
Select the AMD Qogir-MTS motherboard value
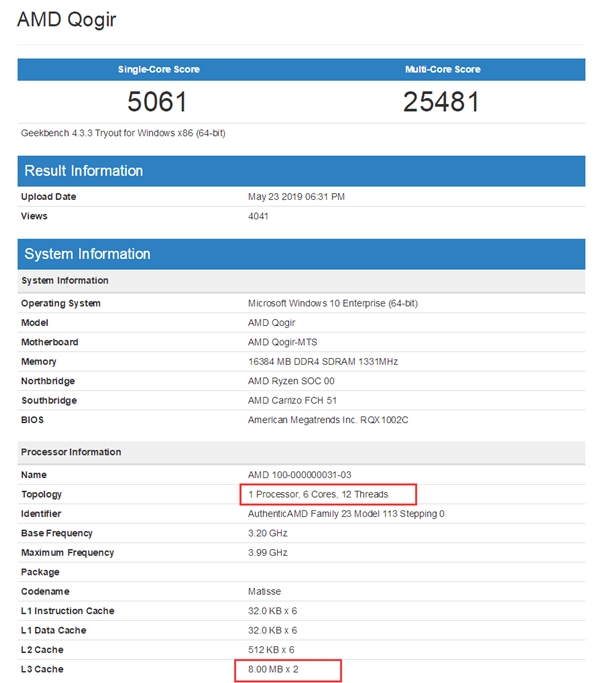click(282, 342)
